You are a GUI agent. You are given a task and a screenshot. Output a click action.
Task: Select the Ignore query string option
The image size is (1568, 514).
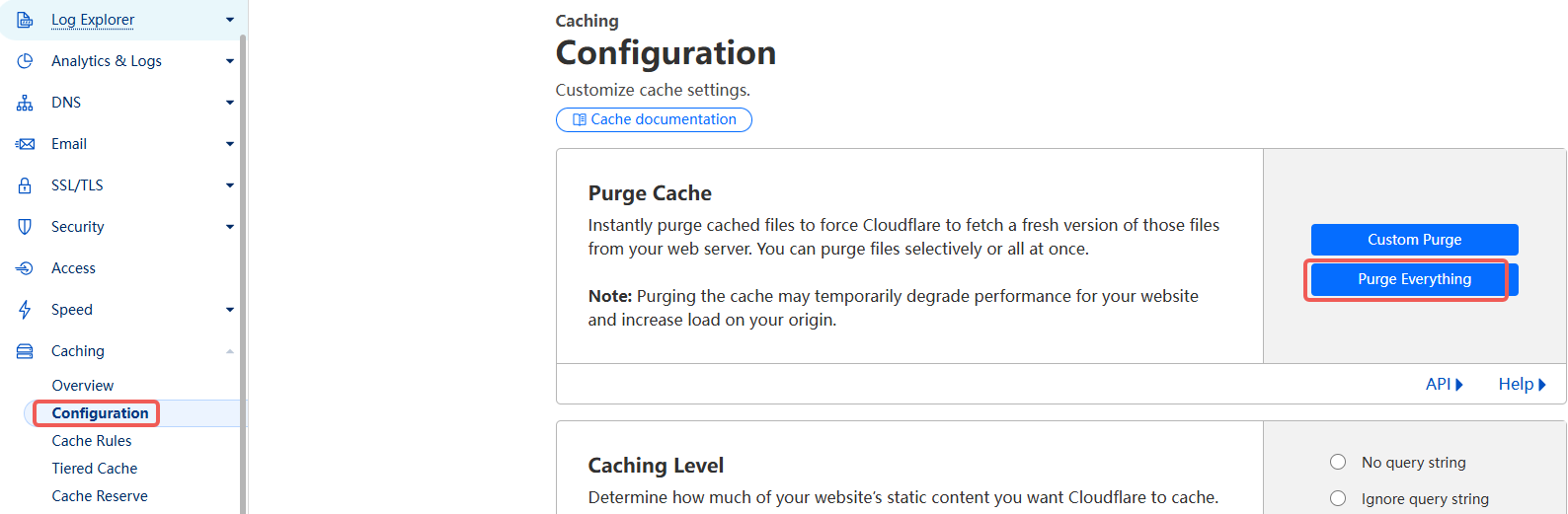point(1338,498)
